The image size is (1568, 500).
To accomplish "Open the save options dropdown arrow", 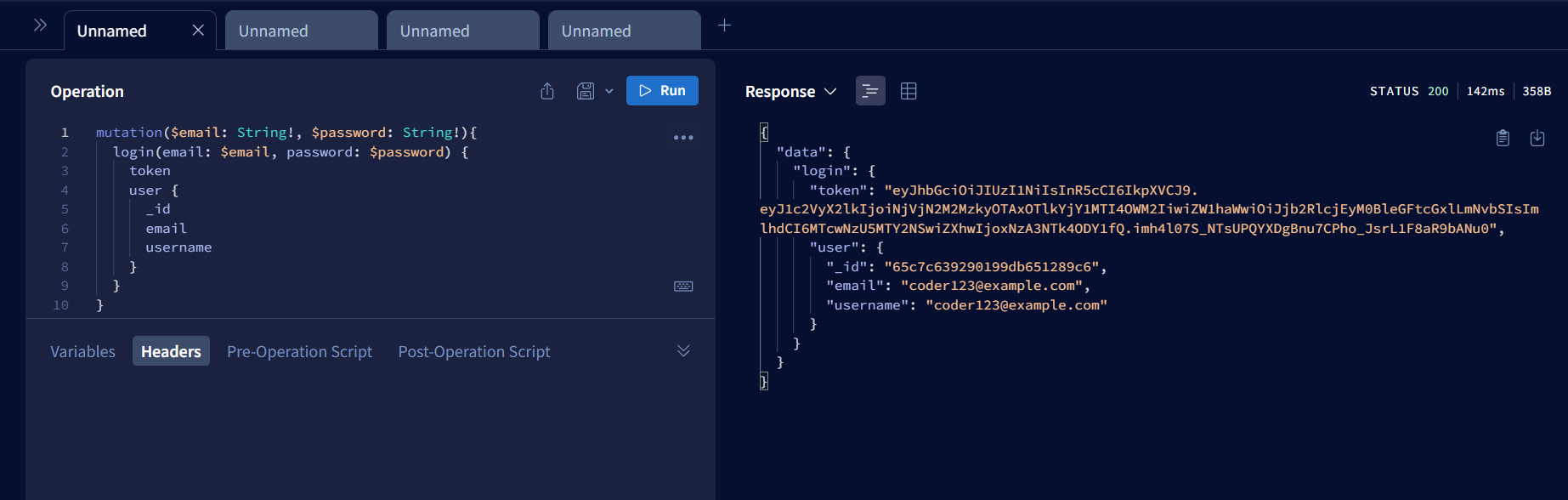I will pos(609,91).
